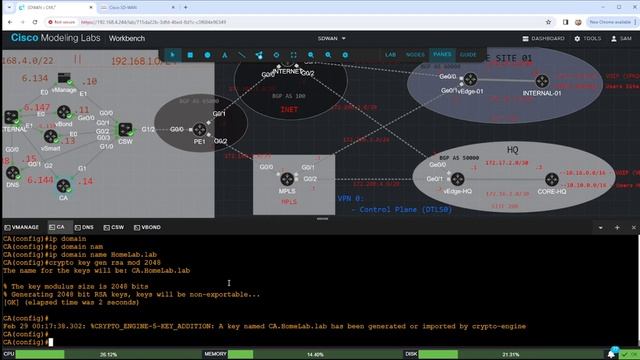Click the first magnifier zoom icon
Image resolution: width=640 pixels, height=360 pixels.
point(311,55)
